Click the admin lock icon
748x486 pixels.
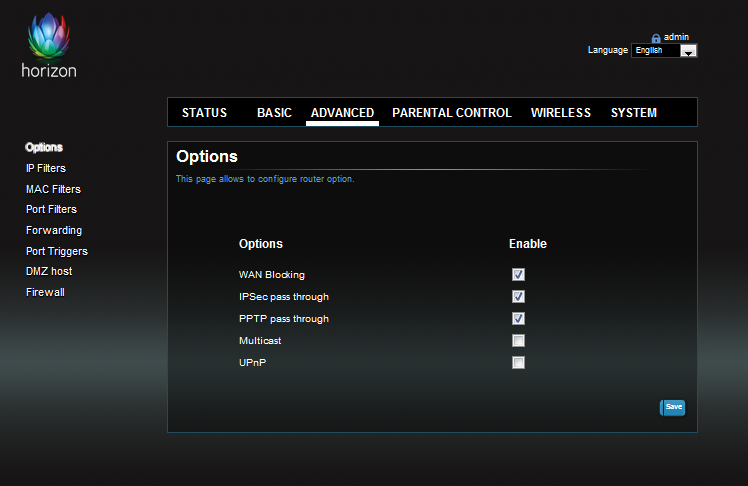(x=656, y=38)
